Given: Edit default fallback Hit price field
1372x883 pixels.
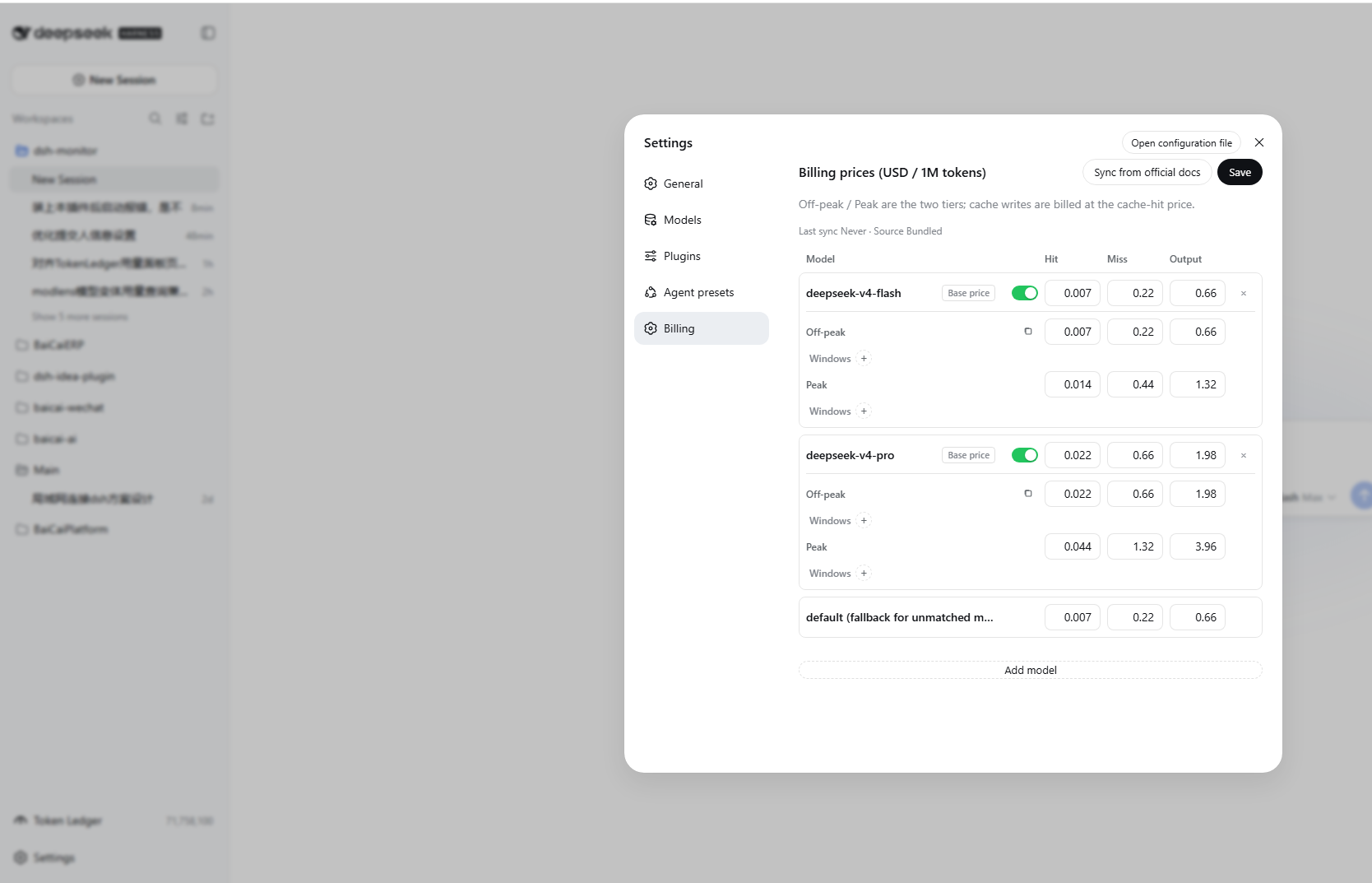Looking at the screenshot, I should coord(1073,617).
